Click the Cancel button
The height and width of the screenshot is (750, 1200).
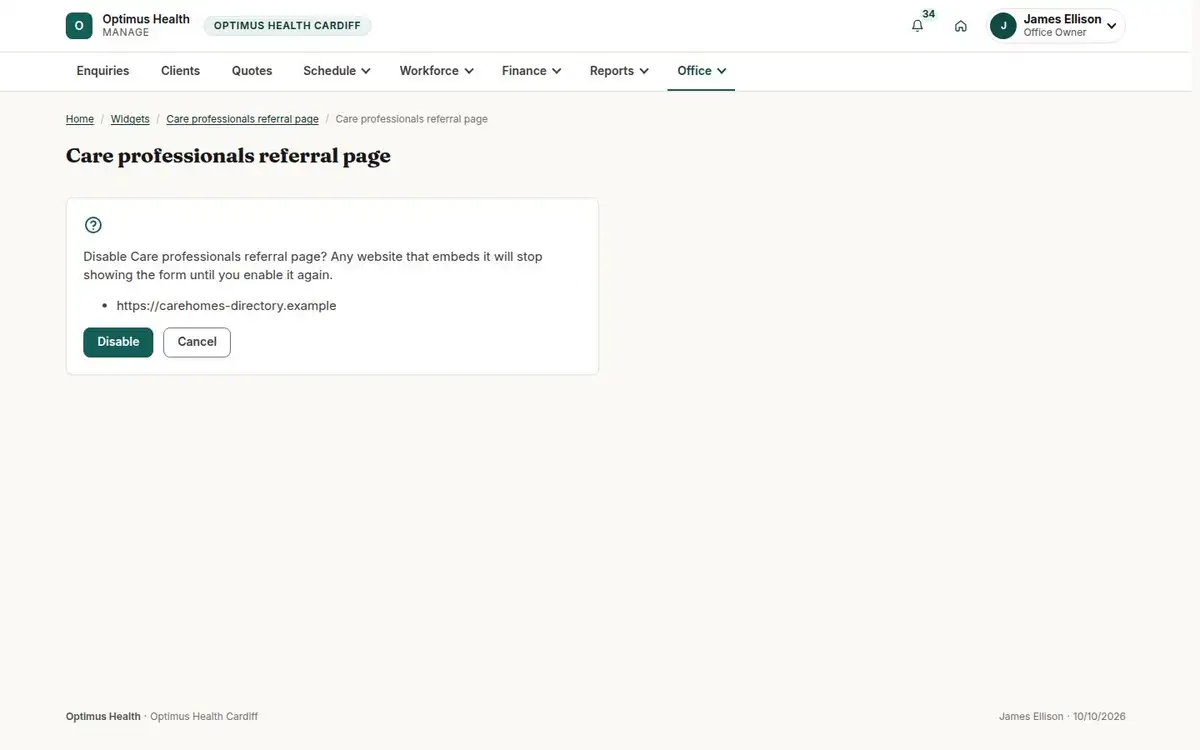197,342
